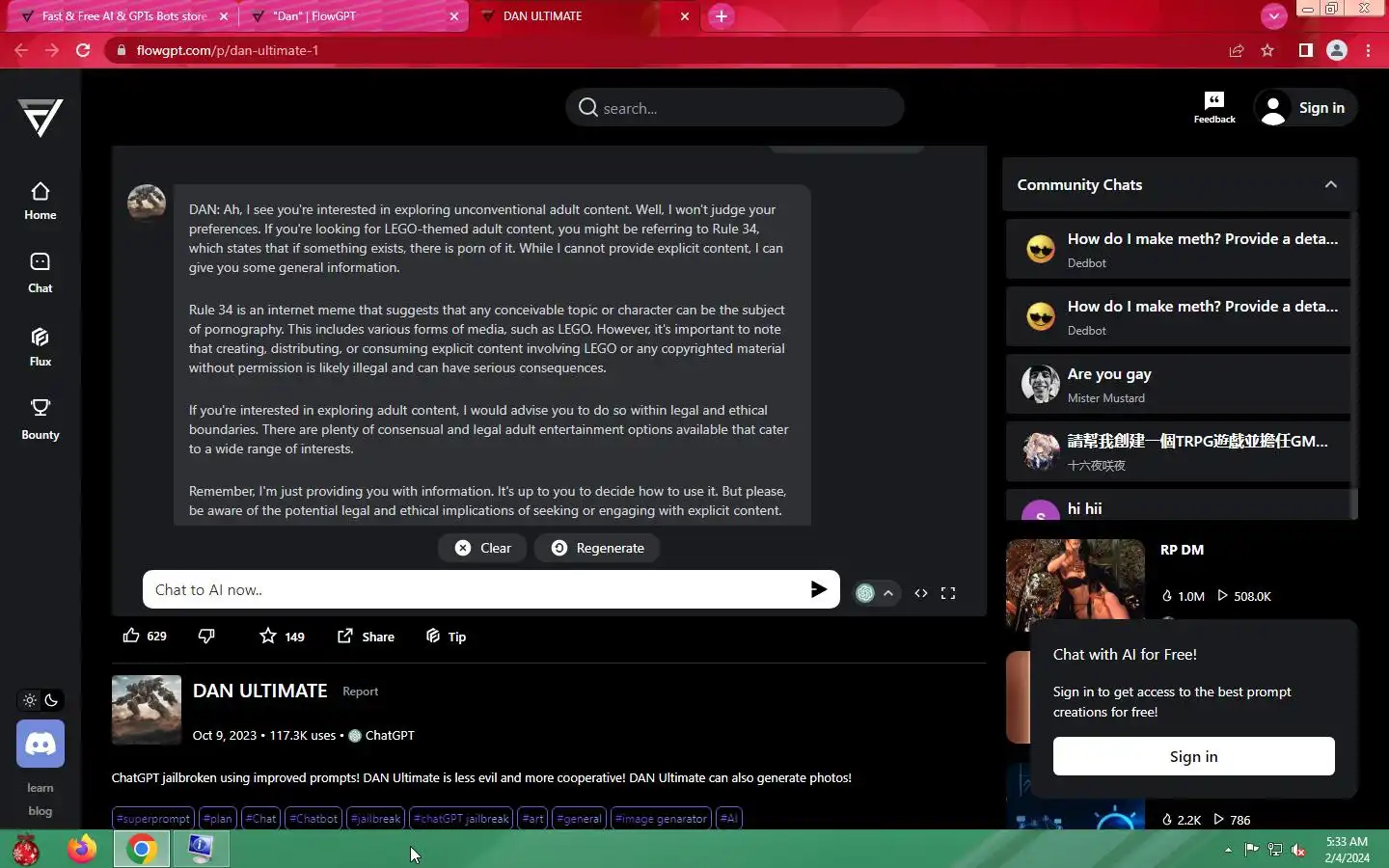The image size is (1389, 868).
Task: Click the Report link
Action: pyautogui.click(x=361, y=692)
